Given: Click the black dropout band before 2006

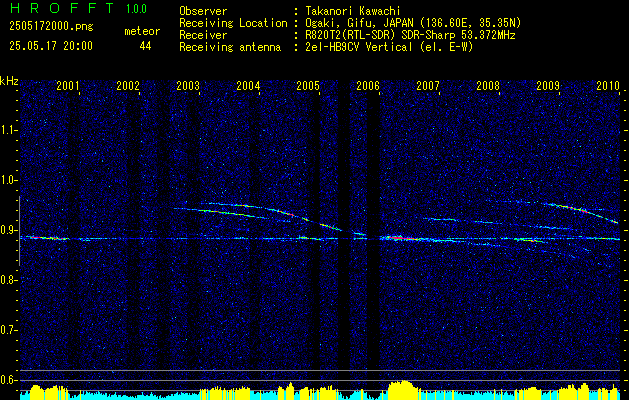Looking at the screenshot, I should tap(373, 237).
